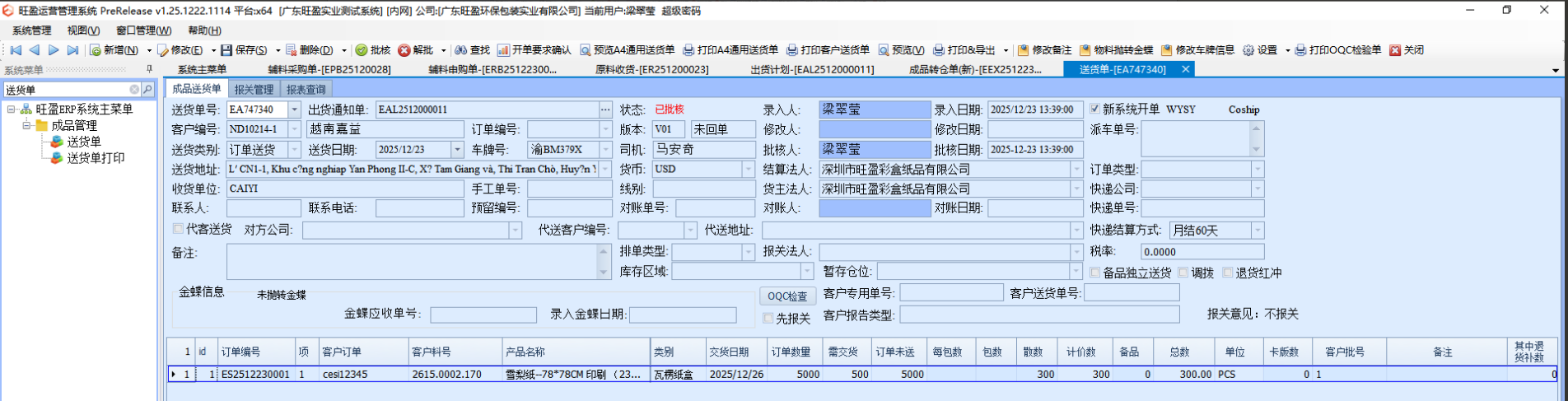Go to the first record arrow

(15, 50)
